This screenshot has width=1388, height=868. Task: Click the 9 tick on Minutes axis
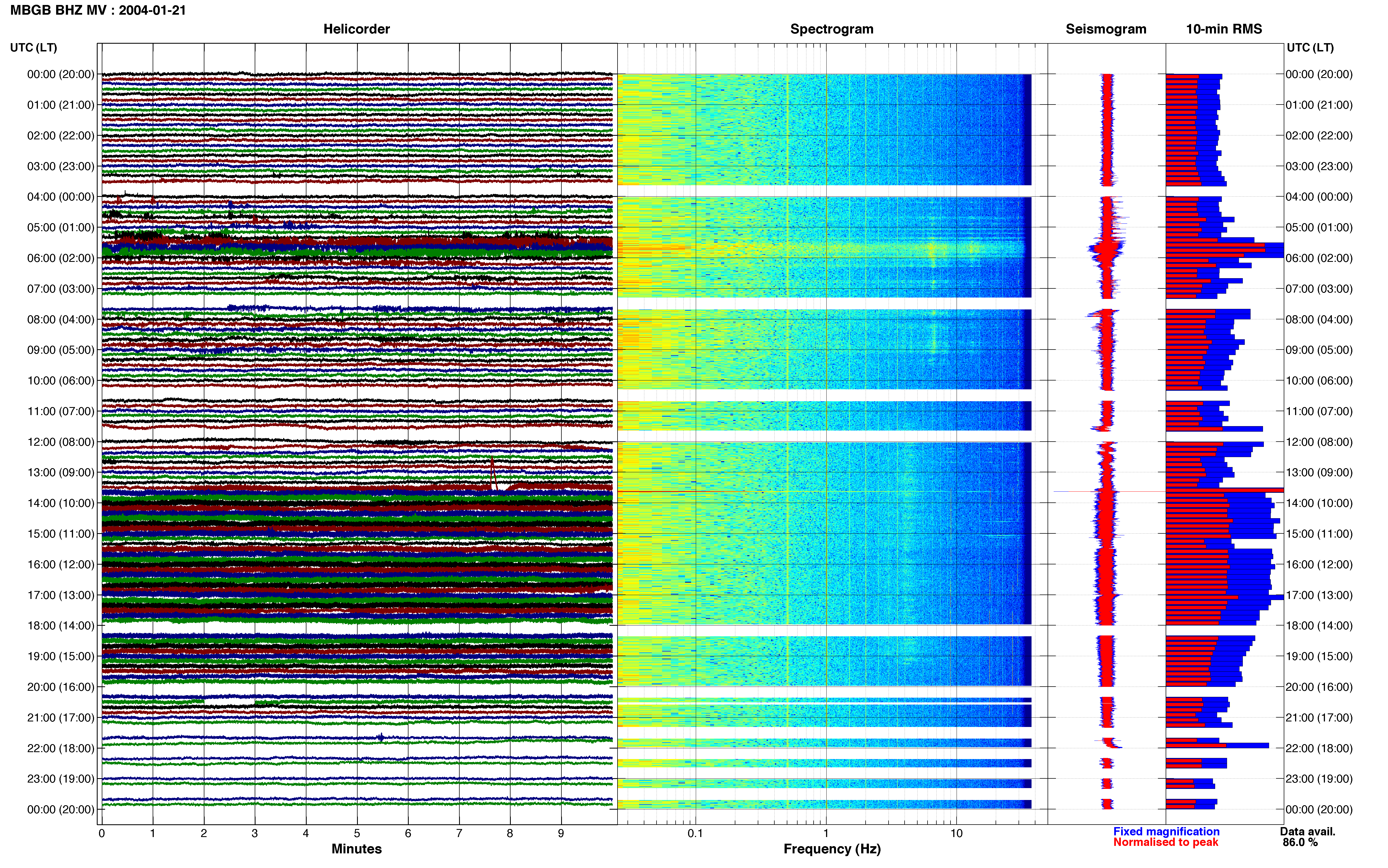[x=561, y=833]
